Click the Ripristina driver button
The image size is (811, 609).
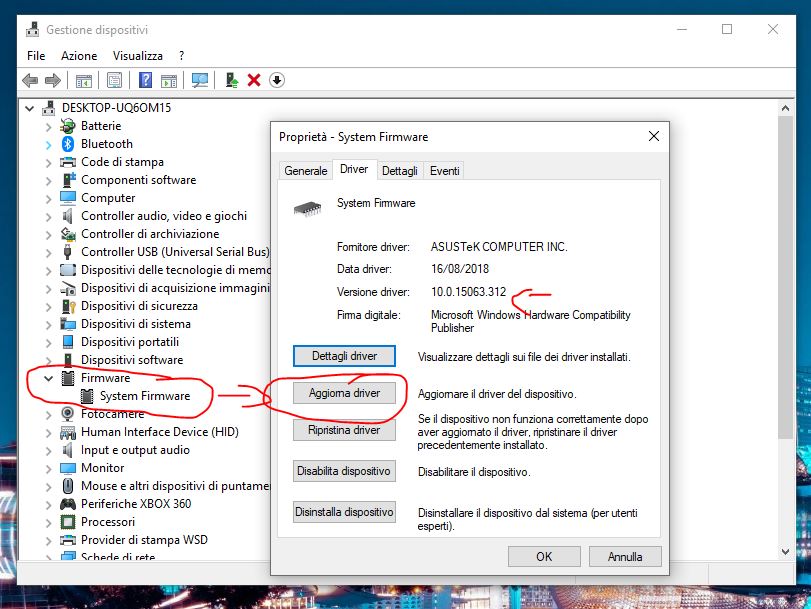click(x=344, y=430)
